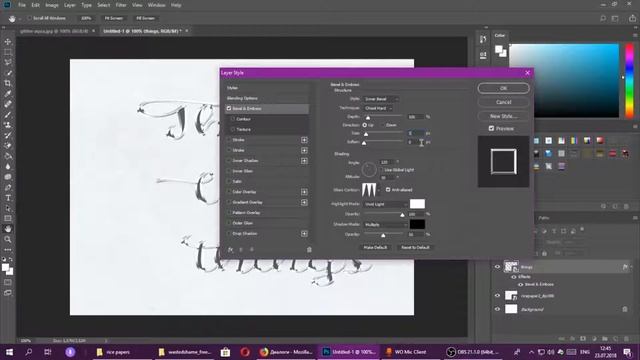This screenshot has height=360, width=640.
Task: Open the Color panel menu
Action: (636, 36)
